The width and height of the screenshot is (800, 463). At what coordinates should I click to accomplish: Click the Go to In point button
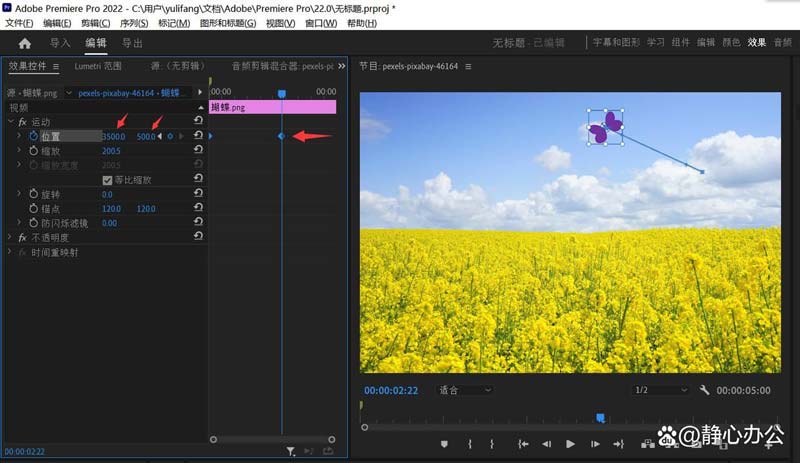[x=523, y=444]
